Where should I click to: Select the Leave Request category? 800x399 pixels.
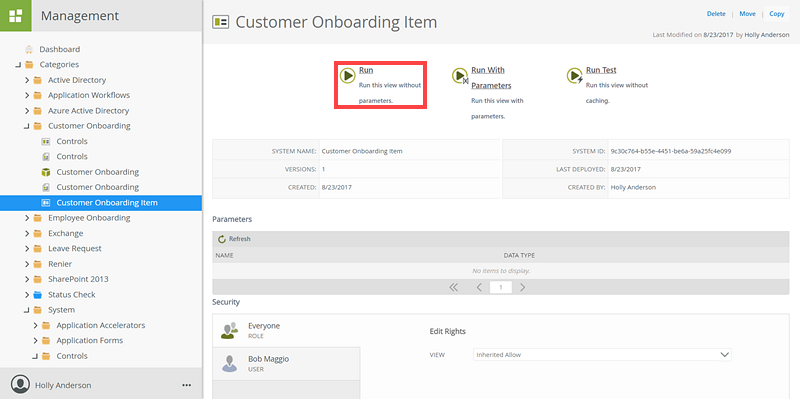point(75,248)
